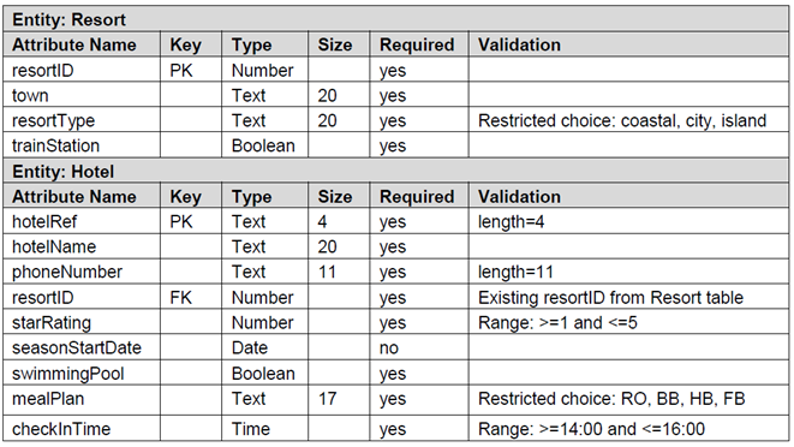
Task: Select the "town" attribute cell
Action: coord(30,95)
